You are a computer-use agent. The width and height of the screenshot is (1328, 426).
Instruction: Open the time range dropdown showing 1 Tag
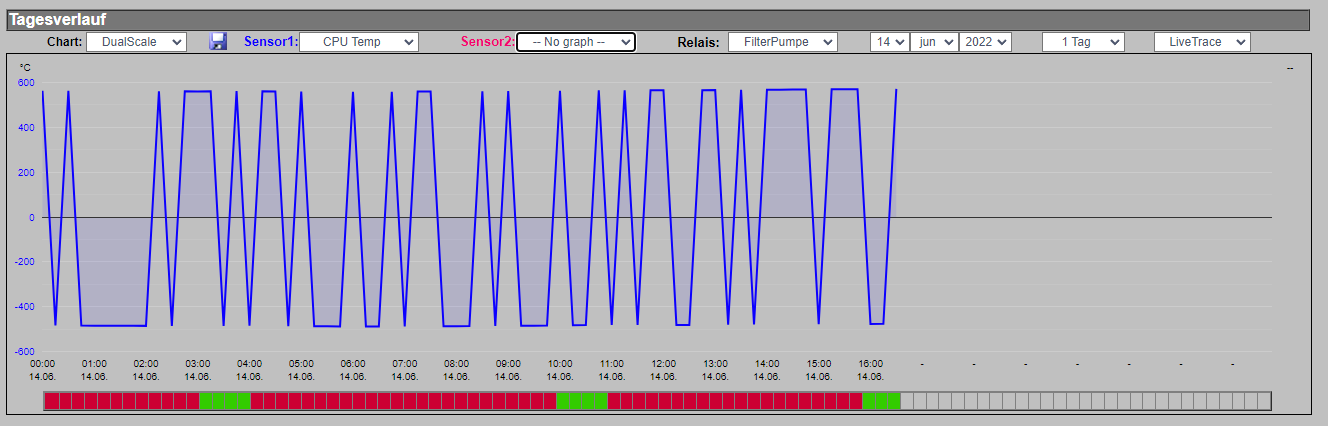[1083, 42]
